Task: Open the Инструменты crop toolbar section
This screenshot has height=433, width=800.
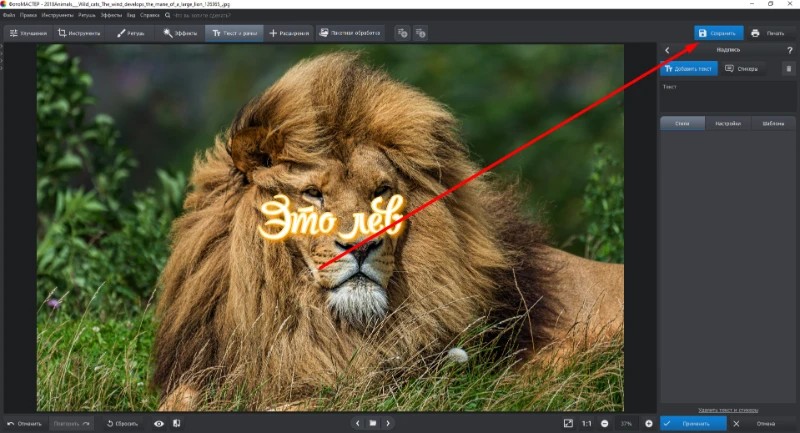Action: [x=79, y=33]
